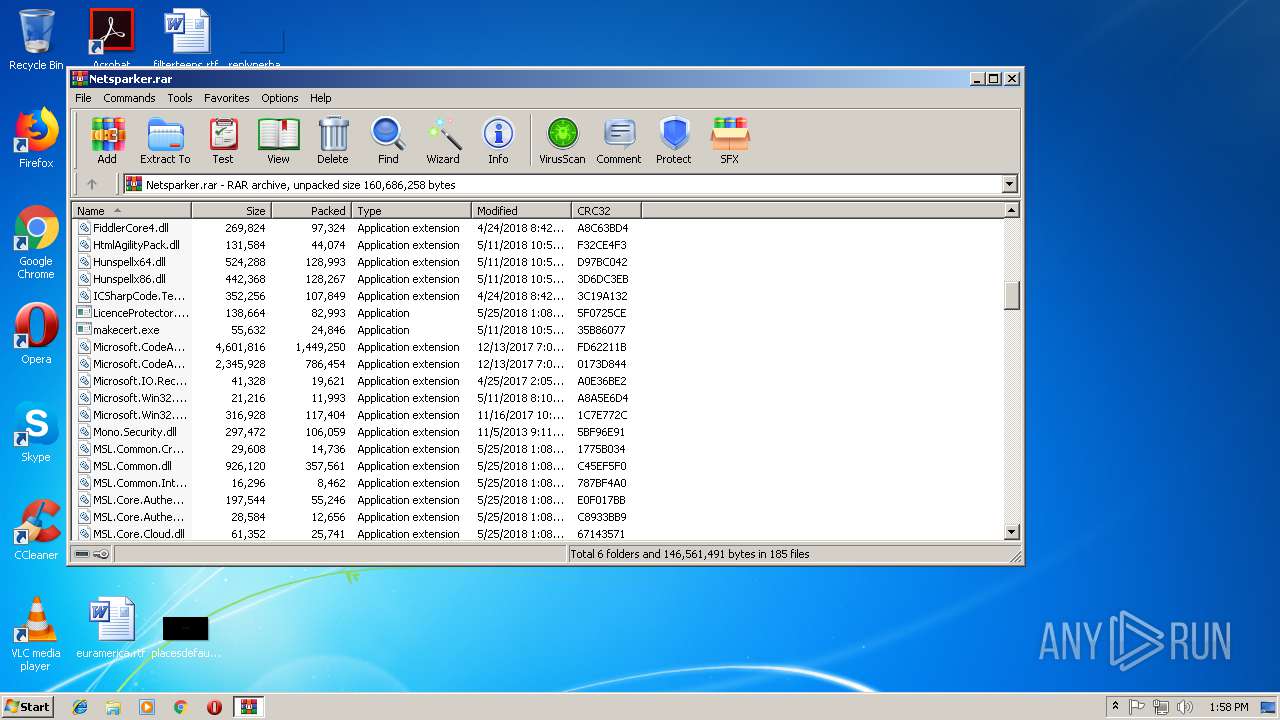Screen dimensions: 1280x720
Task: Click the Add toolbar icon
Action: coord(107,140)
